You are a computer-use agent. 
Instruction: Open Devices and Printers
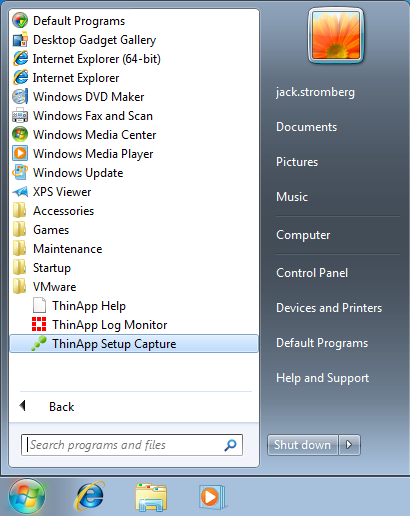point(329,308)
